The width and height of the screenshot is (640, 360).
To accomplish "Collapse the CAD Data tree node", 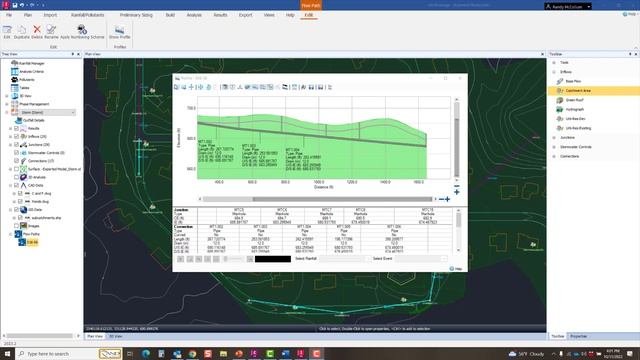I will 11,185.
